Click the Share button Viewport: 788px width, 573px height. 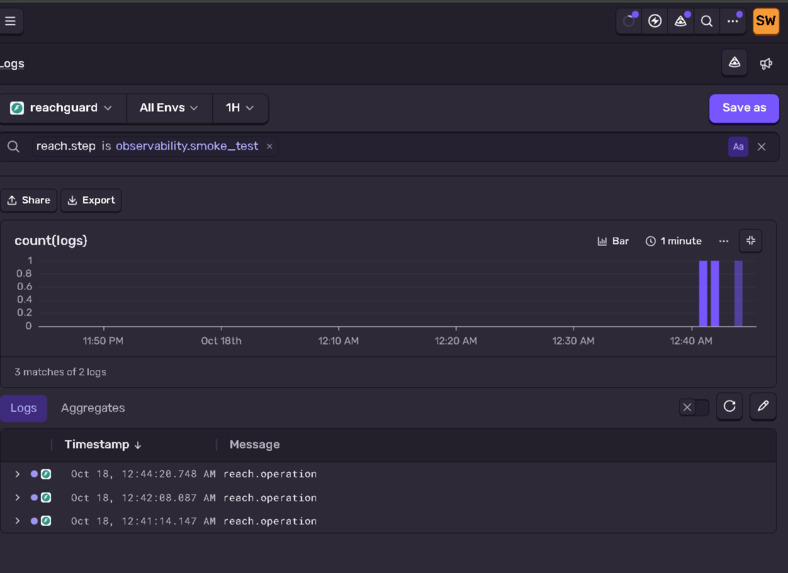pyautogui.click(x=29, y=200)
